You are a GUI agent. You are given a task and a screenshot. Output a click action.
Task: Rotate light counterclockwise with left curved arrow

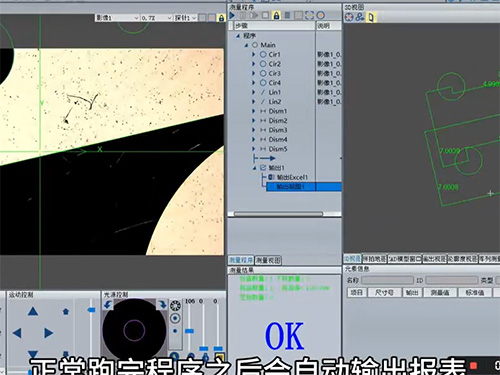tap(107, 304)
